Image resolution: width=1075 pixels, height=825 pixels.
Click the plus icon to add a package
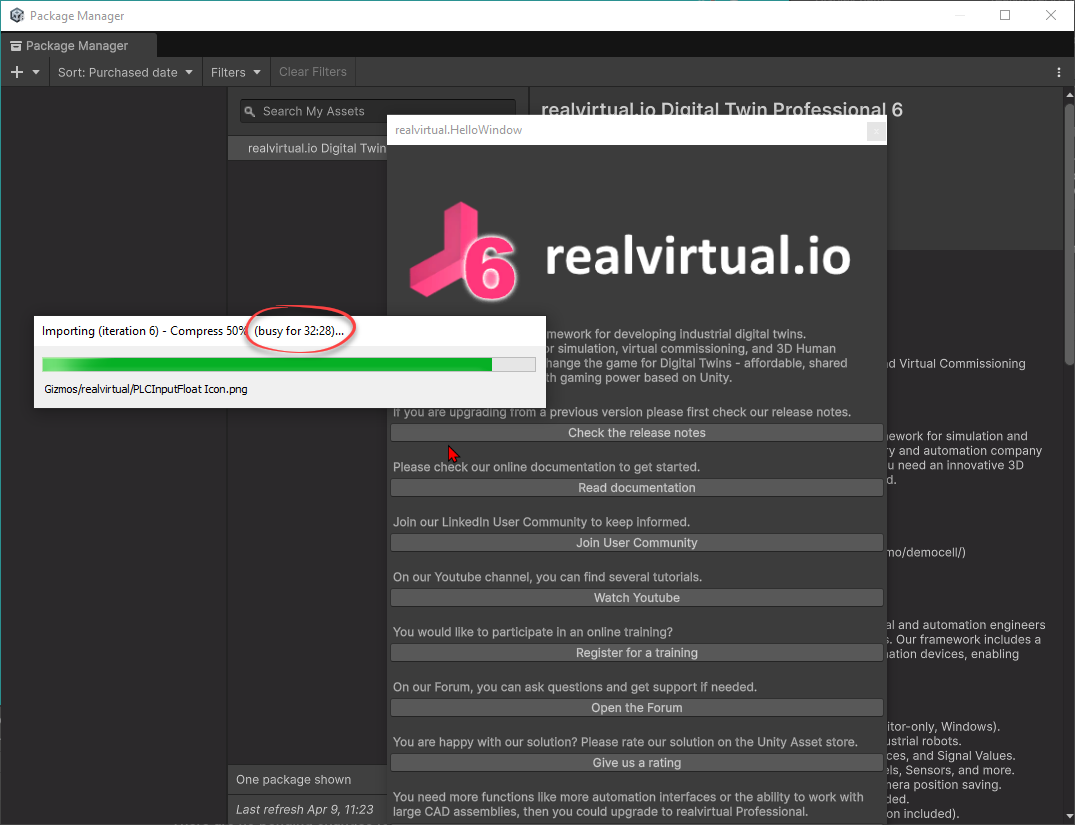pyautogui.click(x=17, y=72)
